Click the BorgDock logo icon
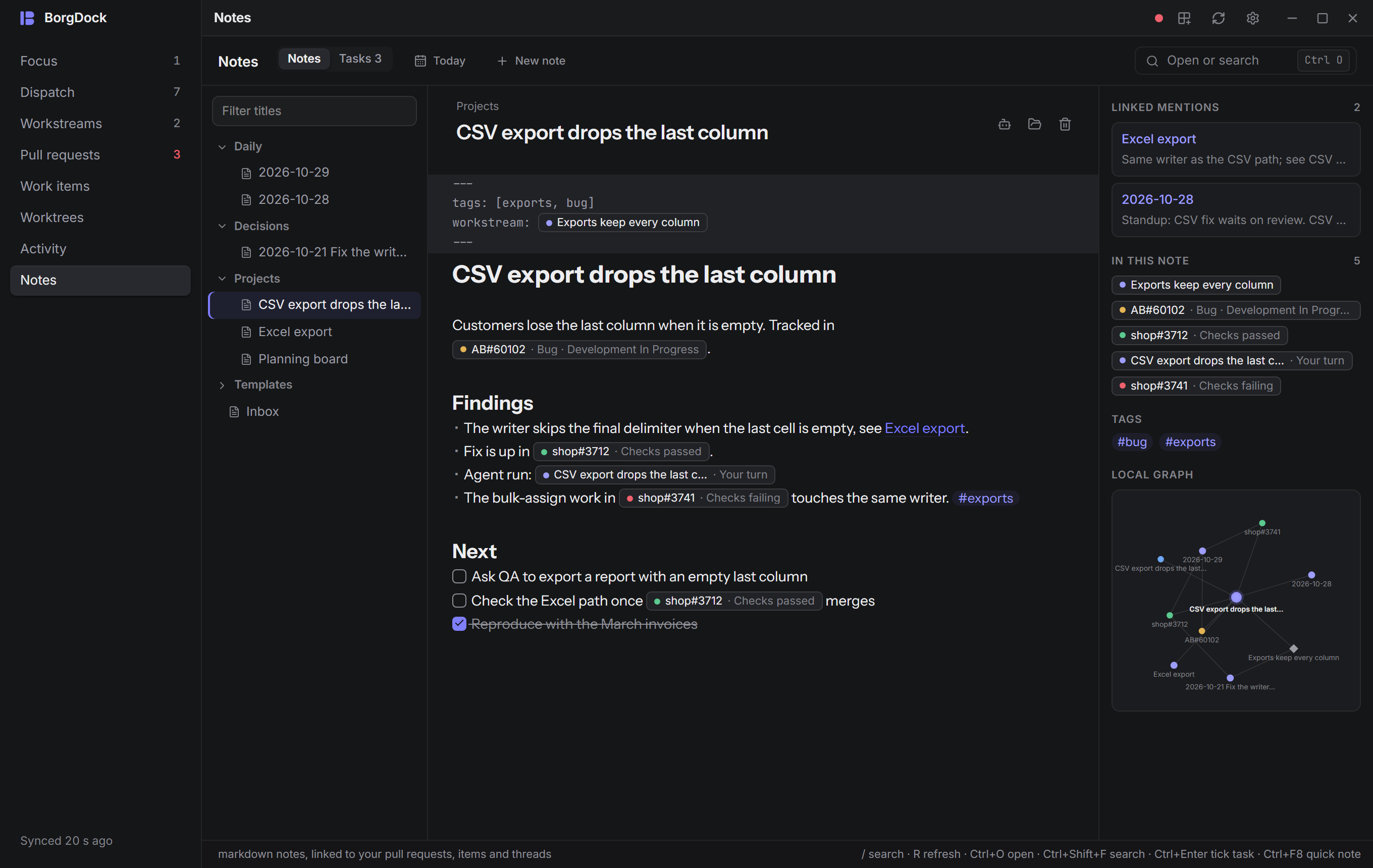 tap(27, 18)
